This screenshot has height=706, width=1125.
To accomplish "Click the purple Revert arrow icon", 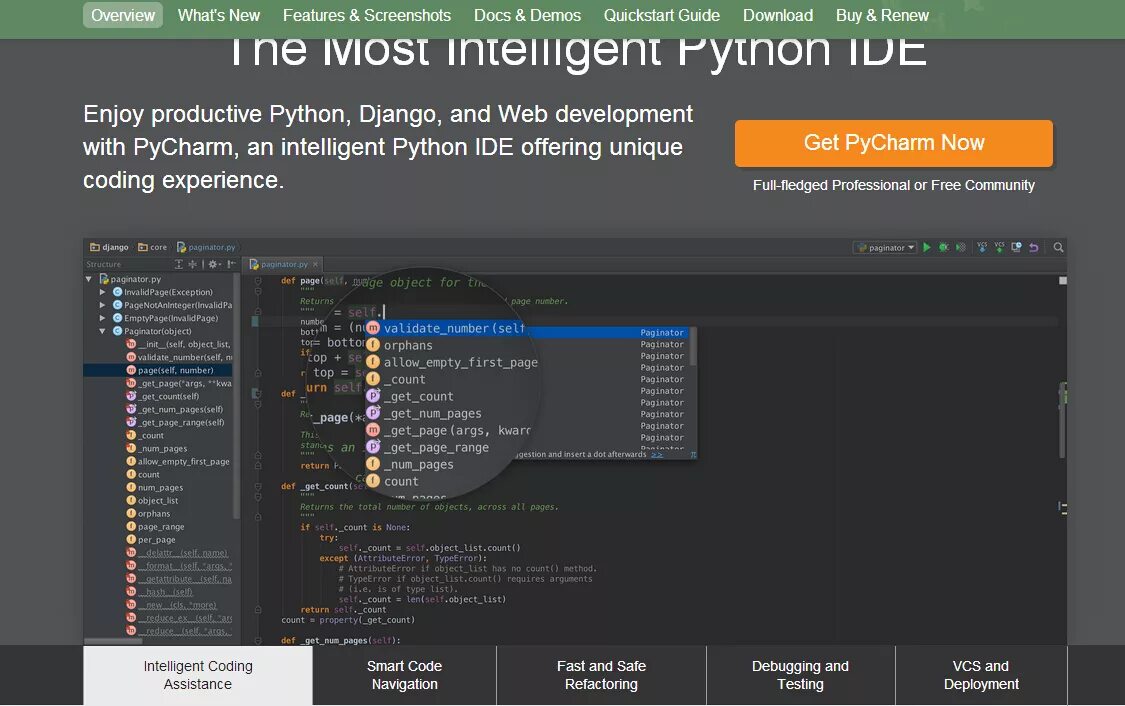I will (1034, 248).
